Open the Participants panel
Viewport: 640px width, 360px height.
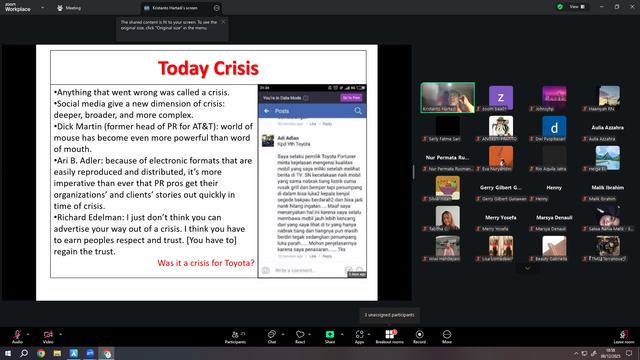click(235, 337)
